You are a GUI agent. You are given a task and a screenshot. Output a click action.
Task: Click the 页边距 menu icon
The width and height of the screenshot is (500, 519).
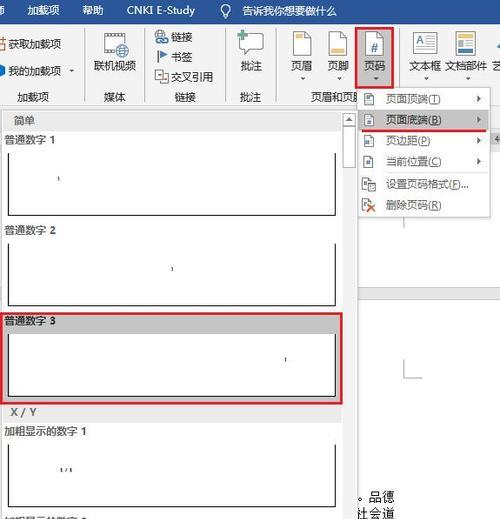pos(369,141)
